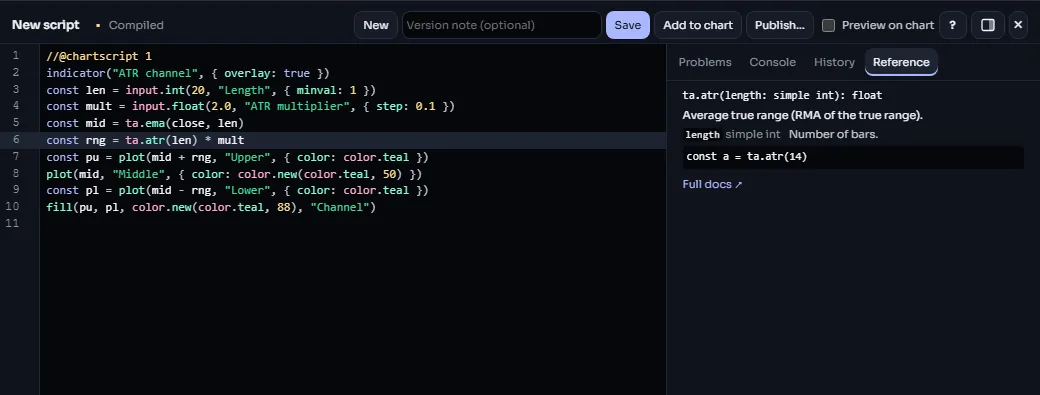Open the History tab
The image size is (1040, 395).
[x=834, y=62]
